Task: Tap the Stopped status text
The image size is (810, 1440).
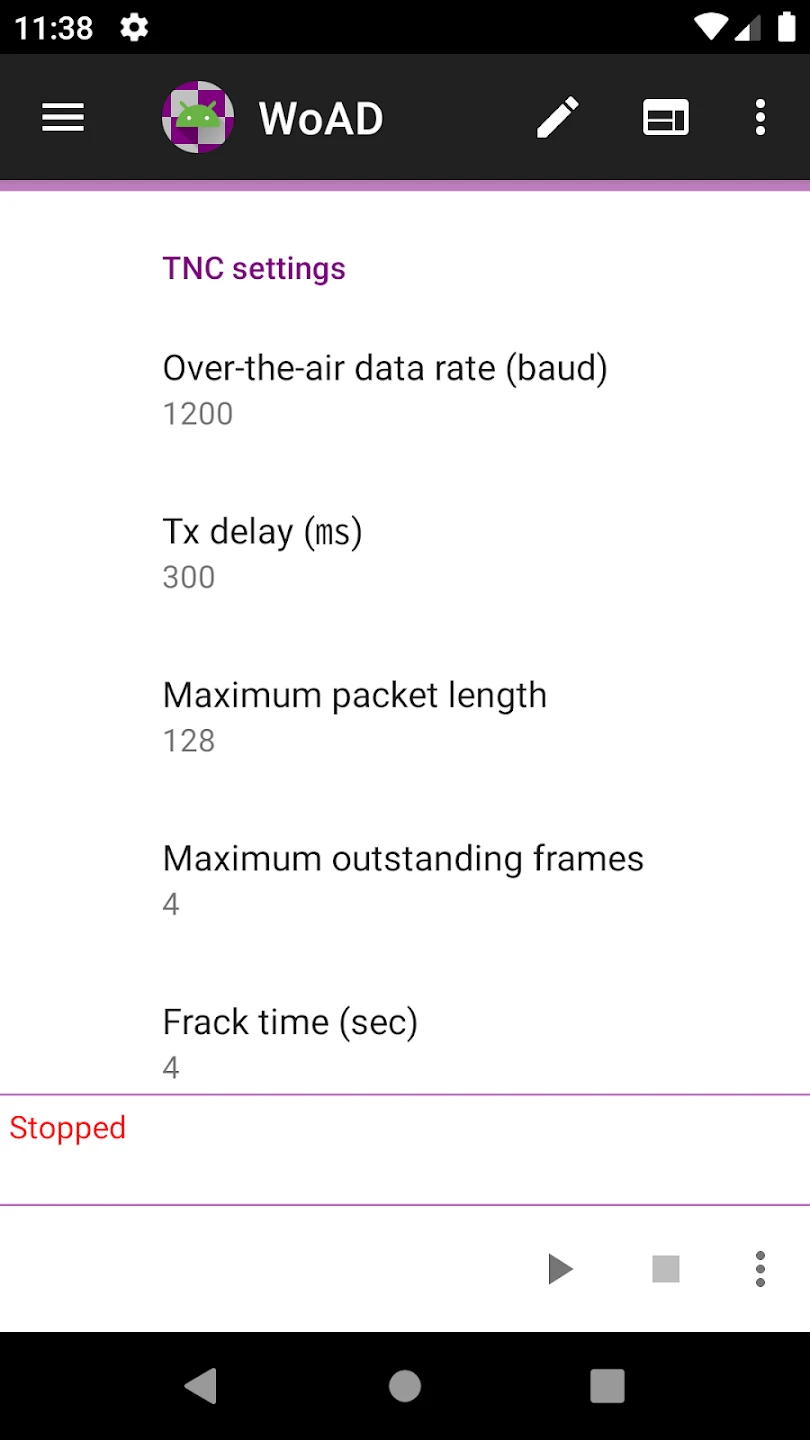Action: point(68,1128)
